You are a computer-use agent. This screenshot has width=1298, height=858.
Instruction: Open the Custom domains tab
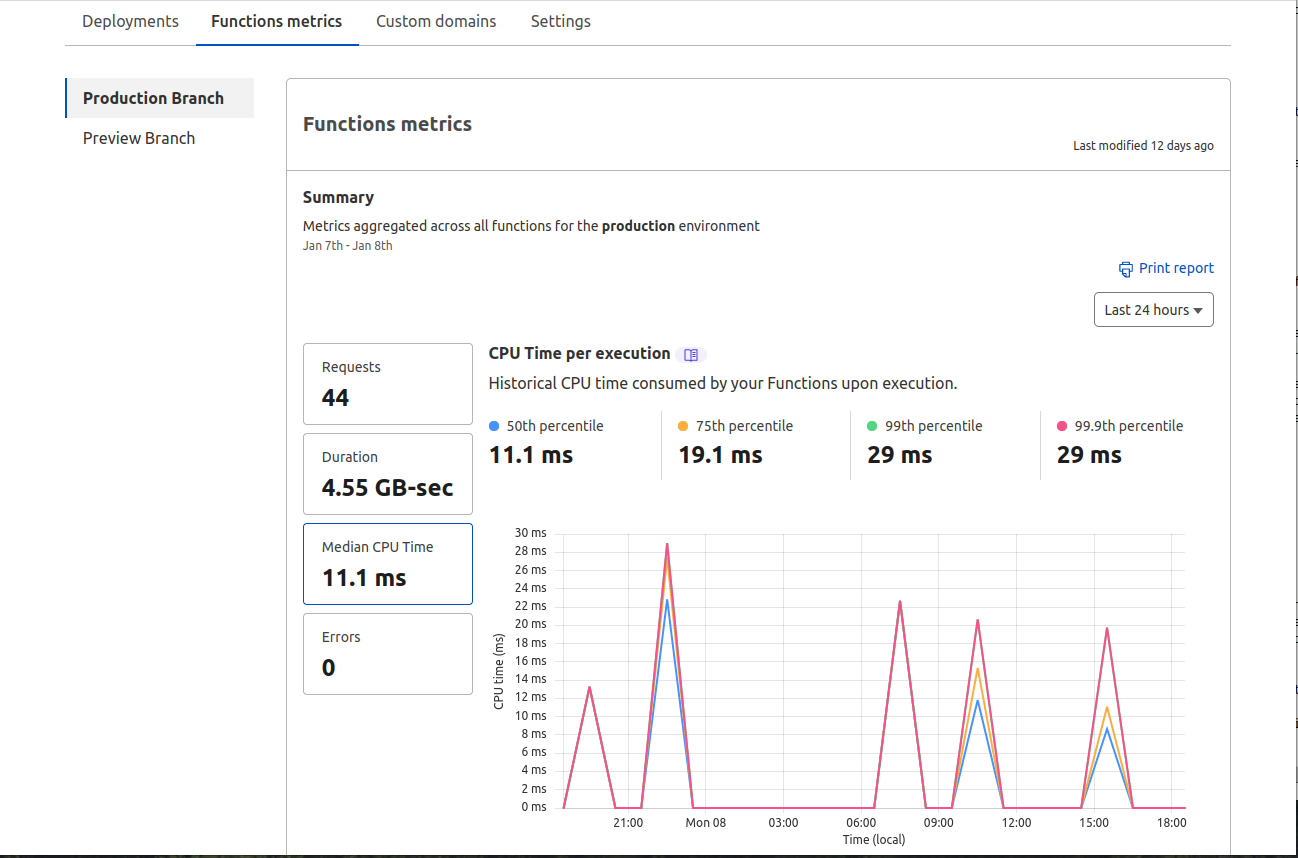[x=436, y=21]
